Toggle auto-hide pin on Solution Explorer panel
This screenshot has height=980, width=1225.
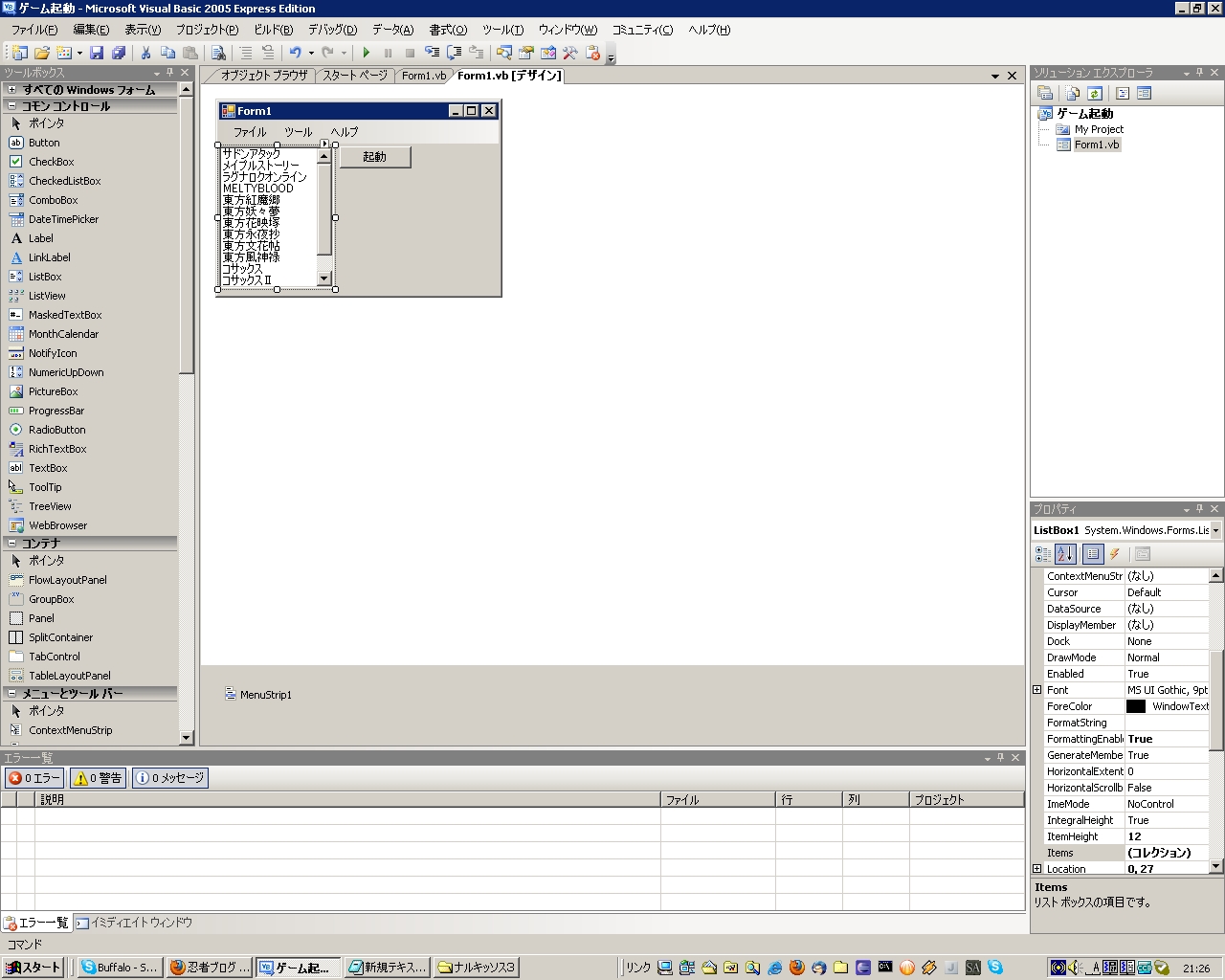tap(1200, 73)
